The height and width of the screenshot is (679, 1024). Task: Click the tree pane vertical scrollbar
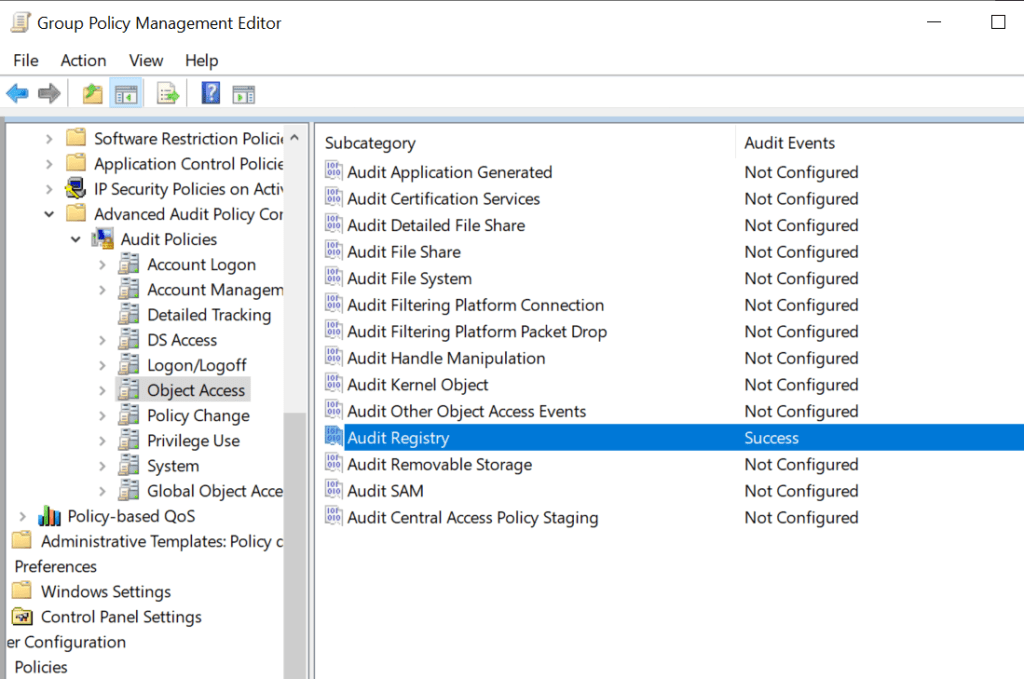(296, 300)
